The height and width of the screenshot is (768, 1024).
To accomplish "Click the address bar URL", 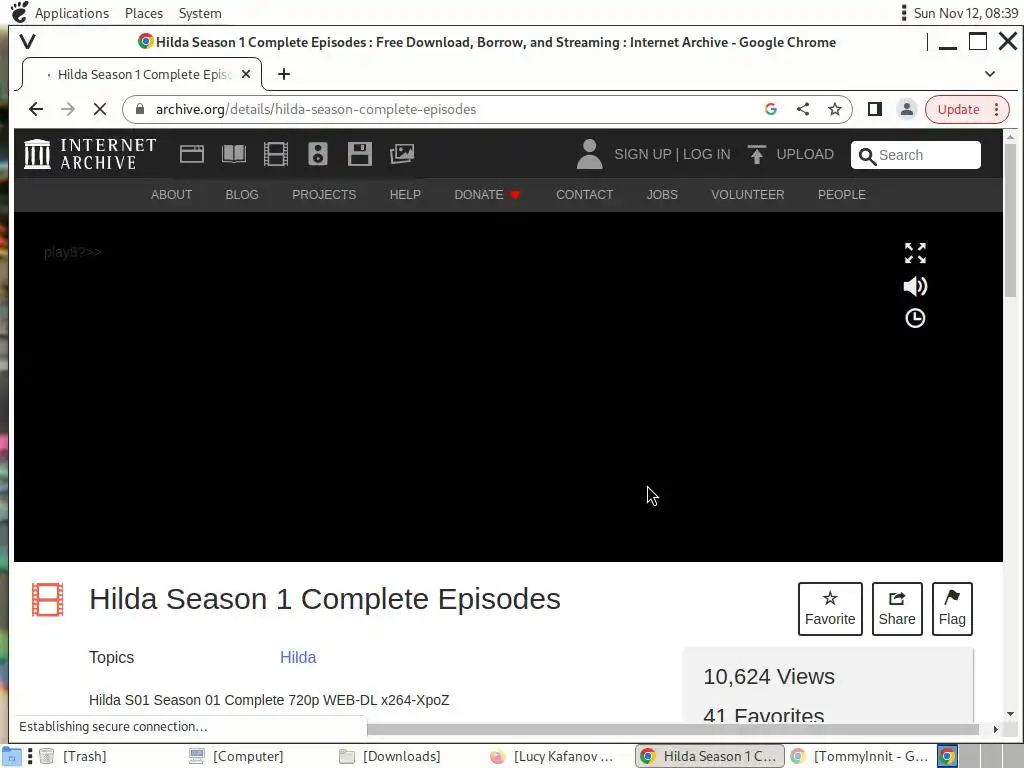I will point(315,109).
